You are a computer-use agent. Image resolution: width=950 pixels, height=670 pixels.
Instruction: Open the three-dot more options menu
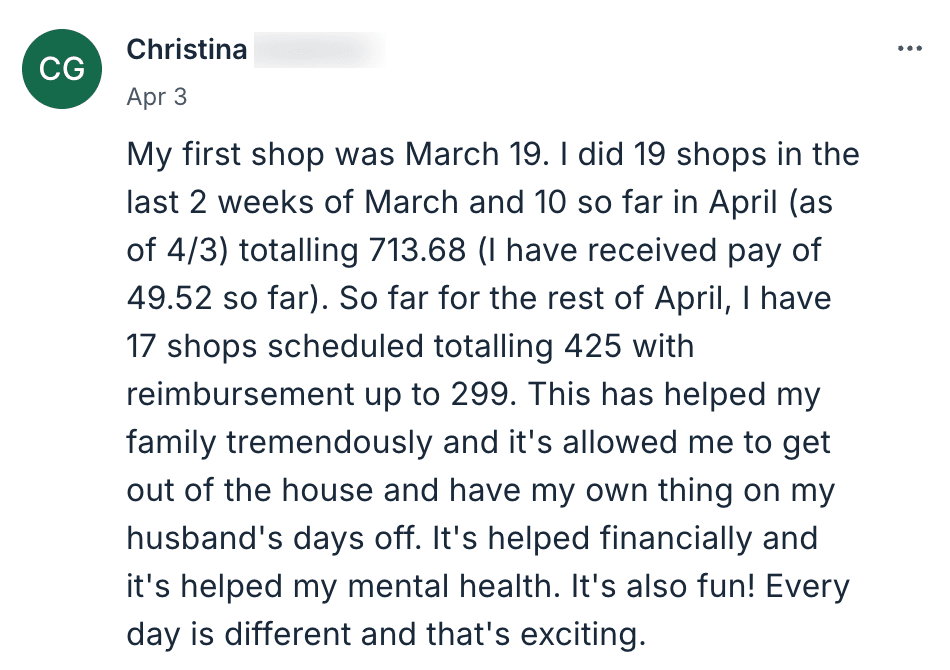click(909, 48)
